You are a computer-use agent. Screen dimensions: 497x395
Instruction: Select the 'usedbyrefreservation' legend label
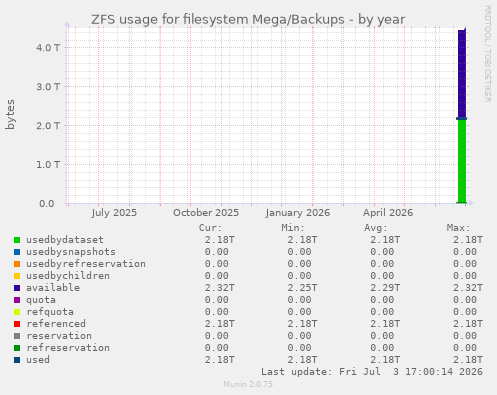click(x=86, y=264)
